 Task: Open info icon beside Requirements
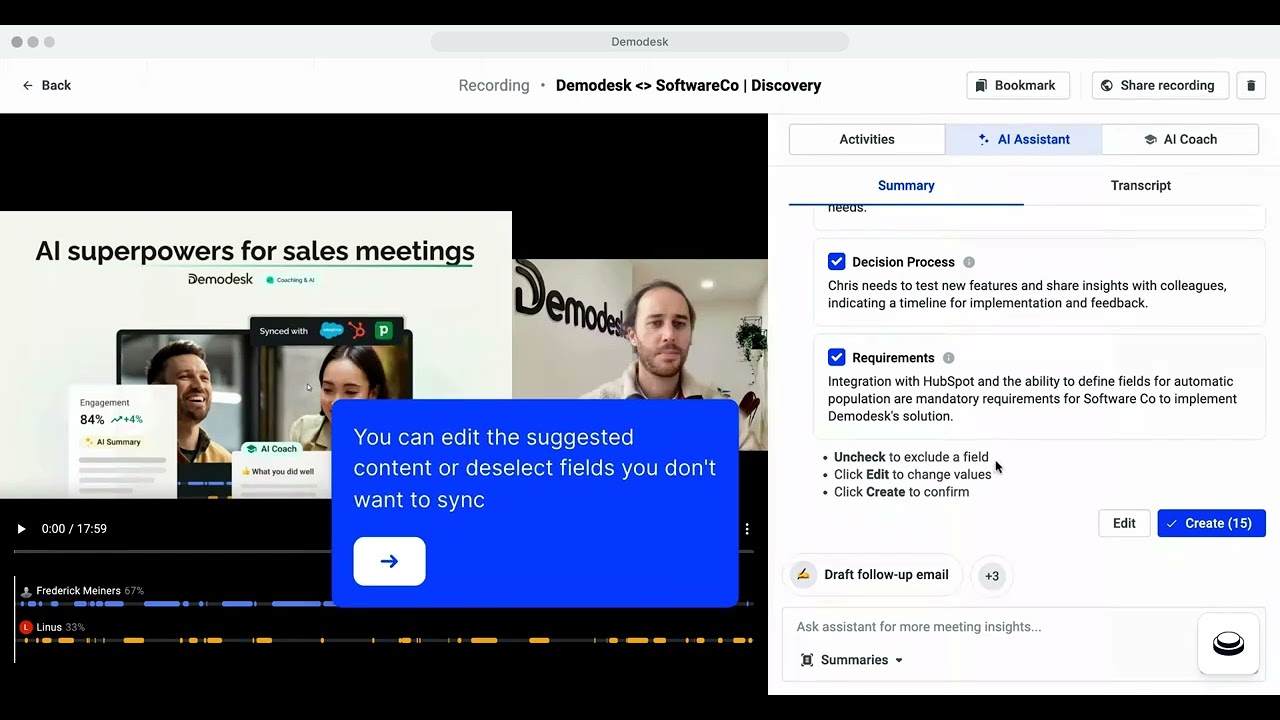pyautogui.click(x=949, y=358)
